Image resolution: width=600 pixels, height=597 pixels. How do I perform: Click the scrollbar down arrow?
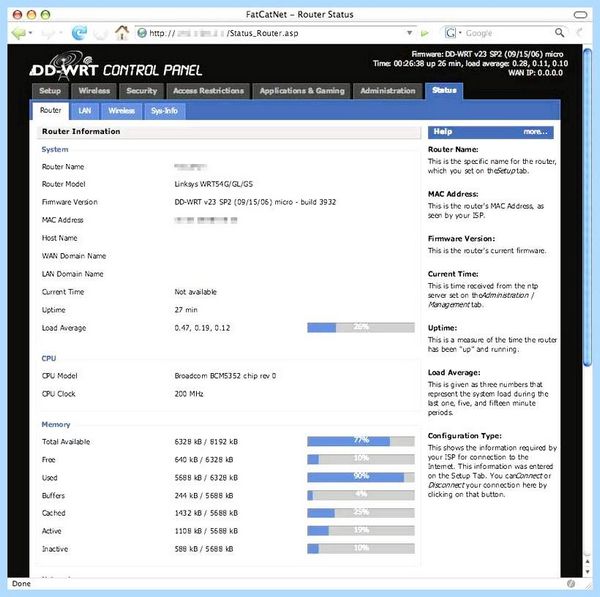(587, 572)
